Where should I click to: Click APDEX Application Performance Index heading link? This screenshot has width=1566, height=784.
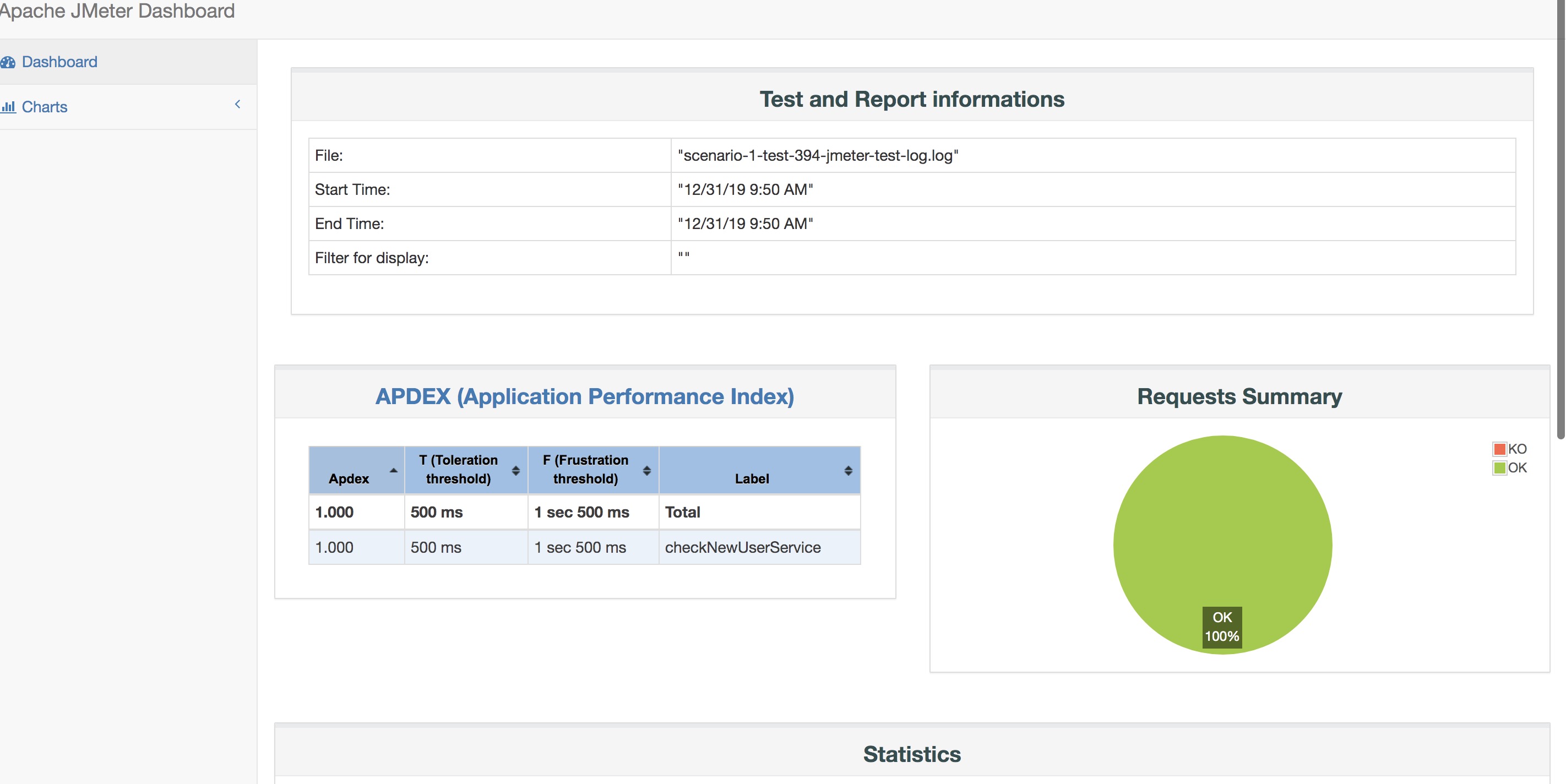click(x=584, y=396)
